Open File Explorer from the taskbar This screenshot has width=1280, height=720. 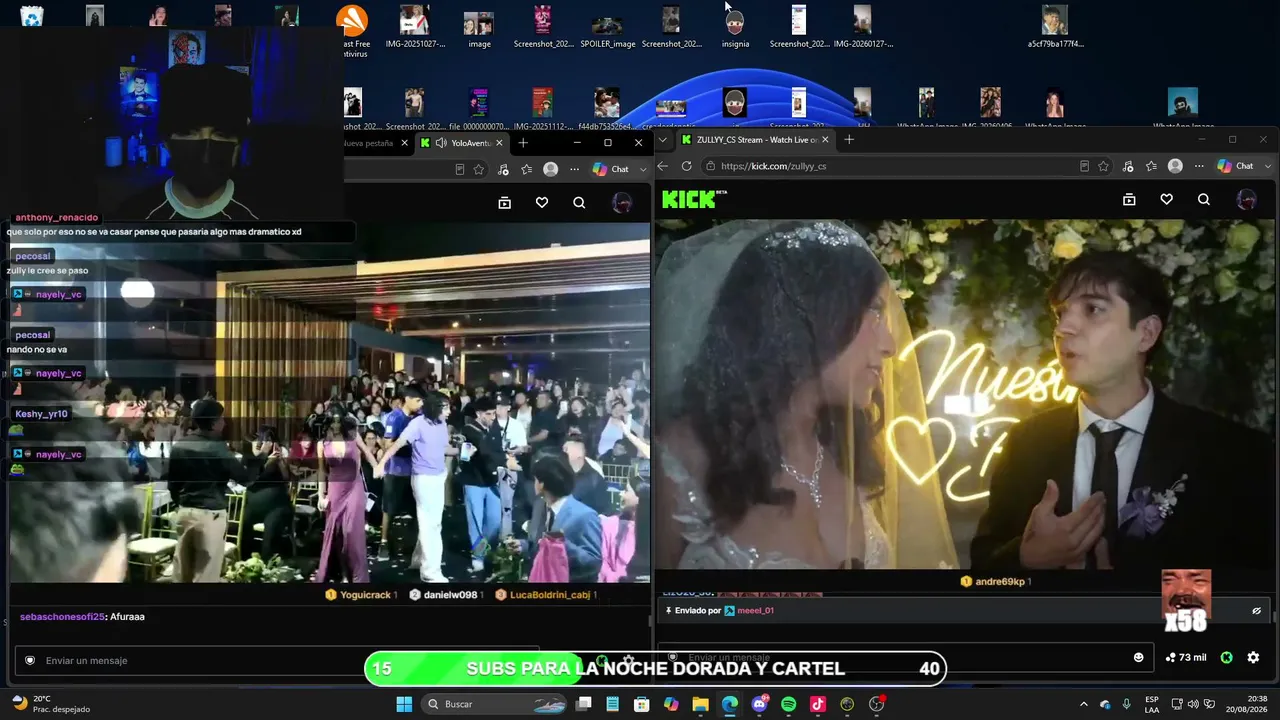tap(700, 704)
